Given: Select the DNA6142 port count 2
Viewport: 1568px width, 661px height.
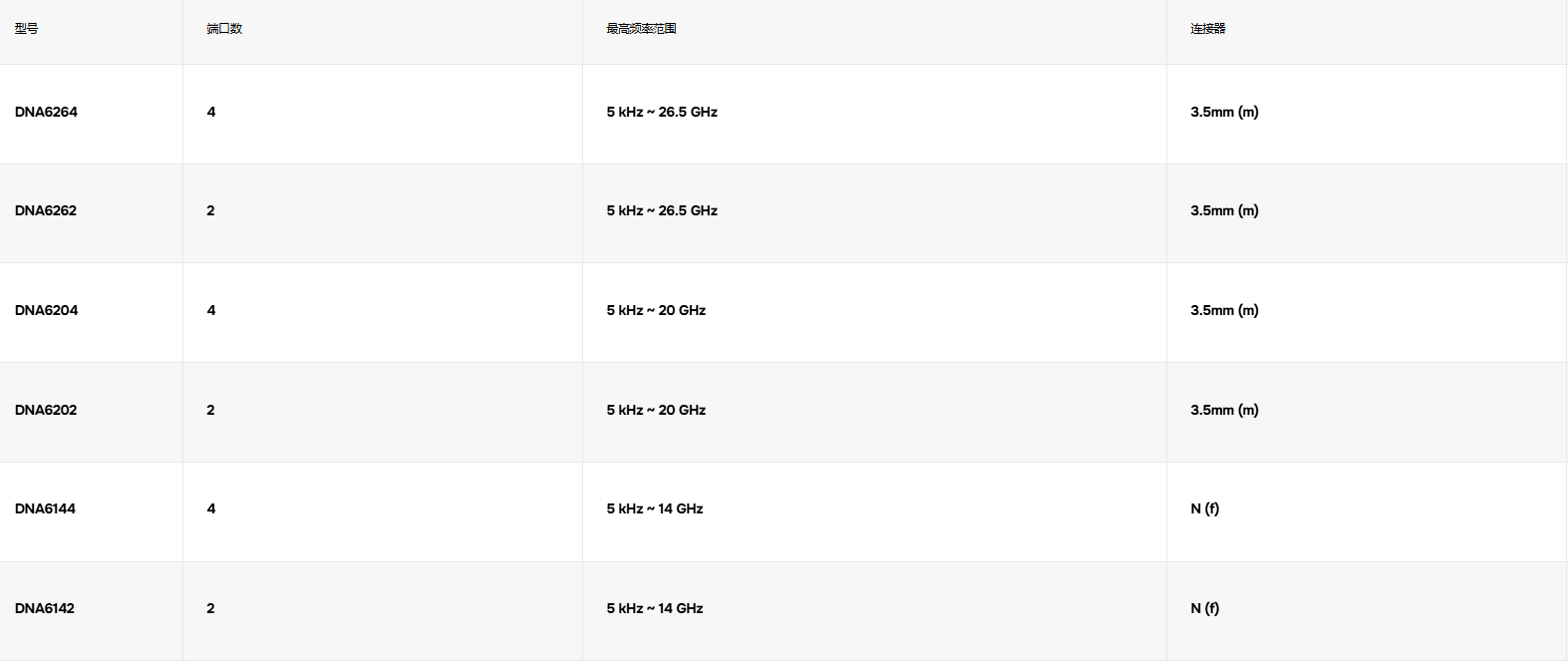Looking at the screenshot, I should [210, 608].
